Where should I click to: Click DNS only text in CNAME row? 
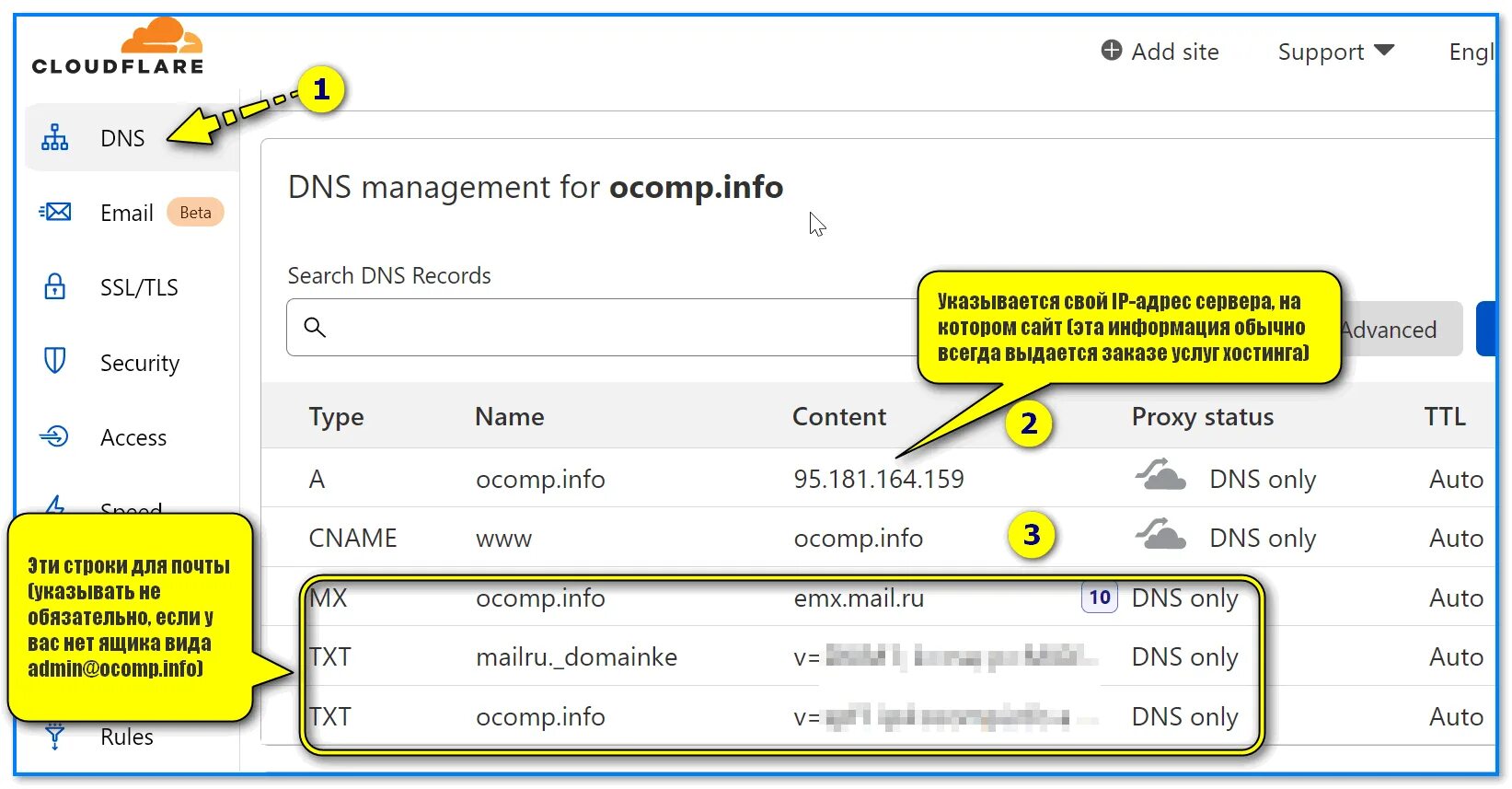pyautogui.click(x=1263, y=539)
